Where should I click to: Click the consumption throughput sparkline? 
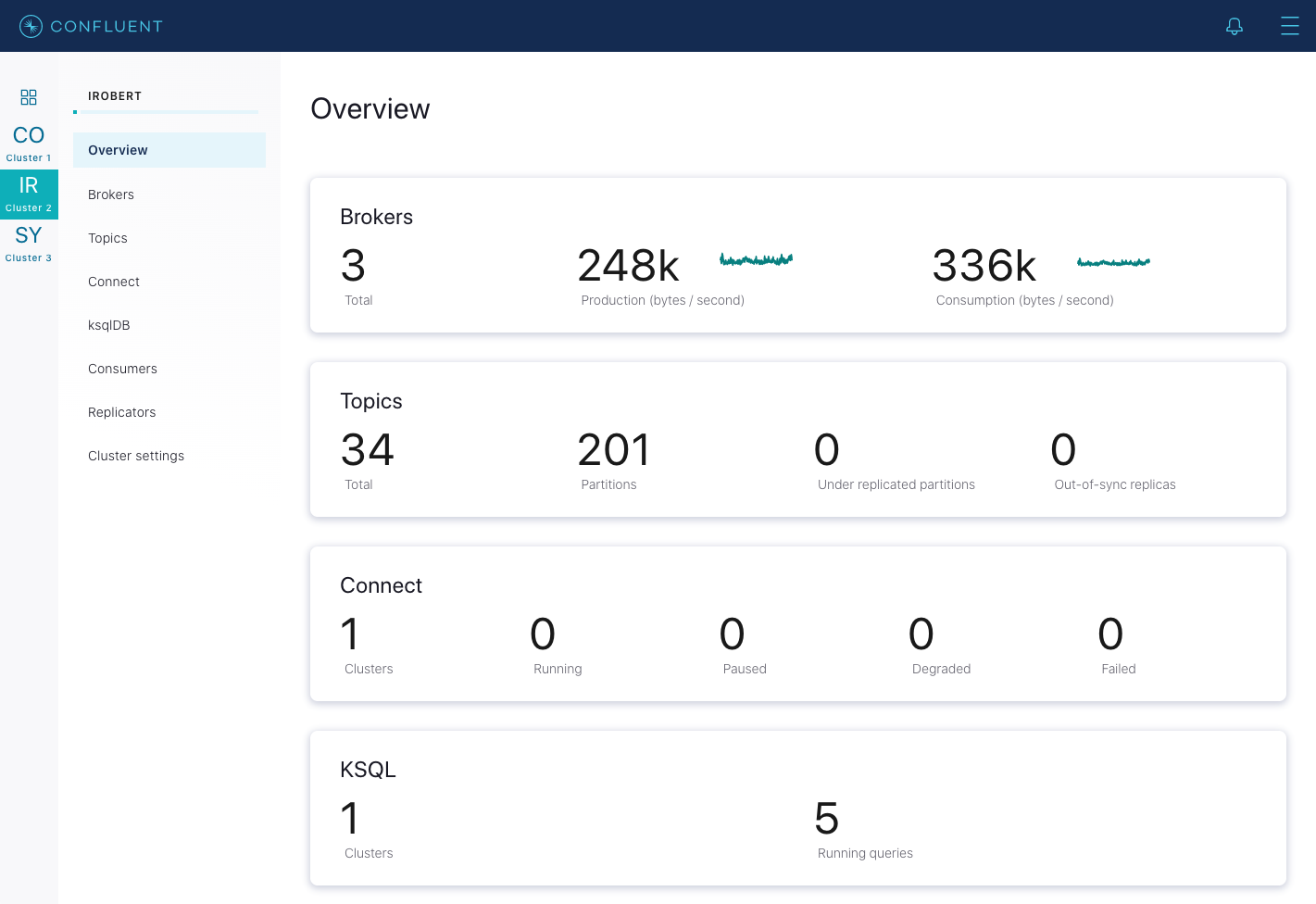pos(1112,262)
